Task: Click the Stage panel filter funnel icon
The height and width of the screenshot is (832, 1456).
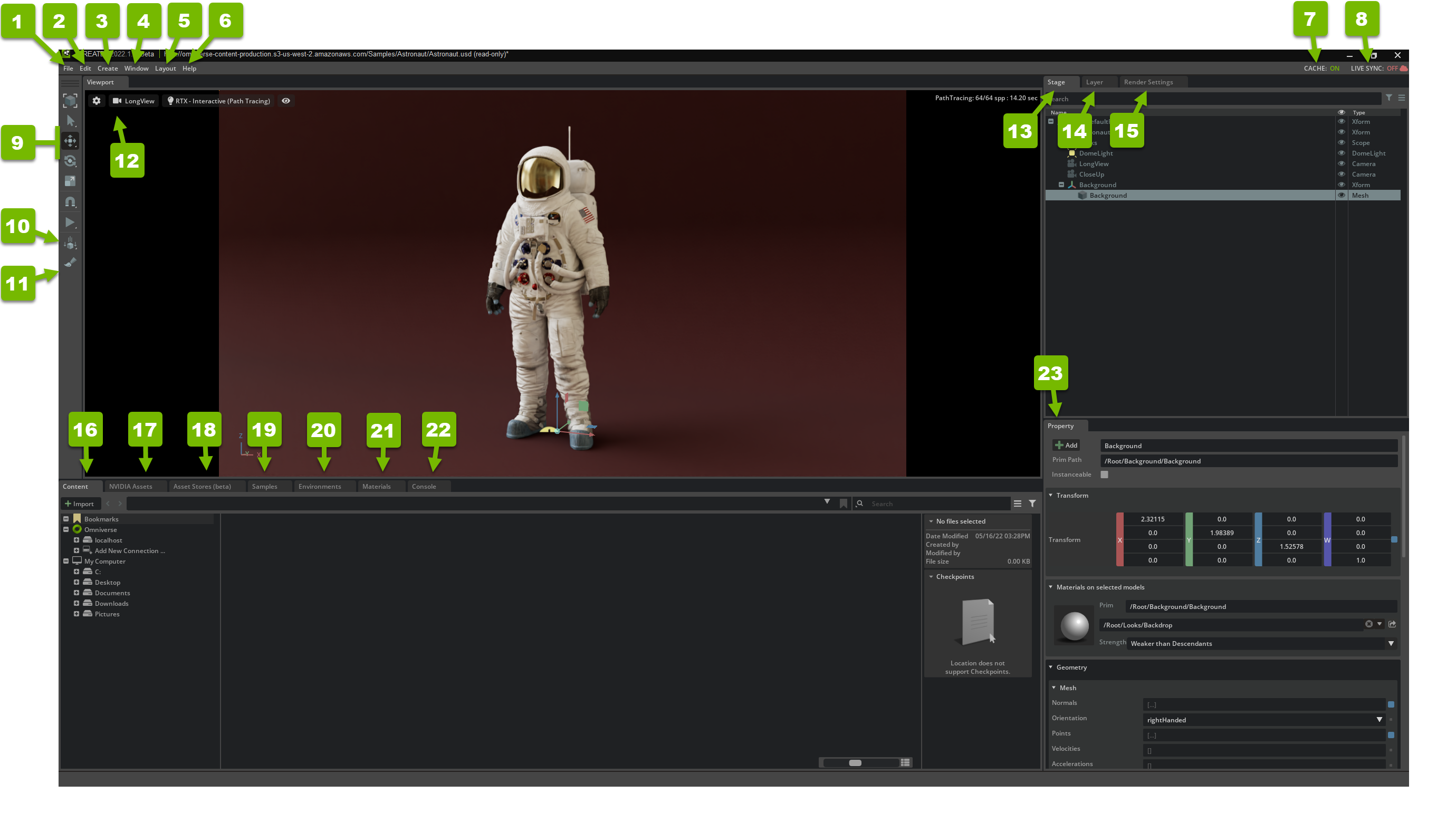Action: [1389, 98]
